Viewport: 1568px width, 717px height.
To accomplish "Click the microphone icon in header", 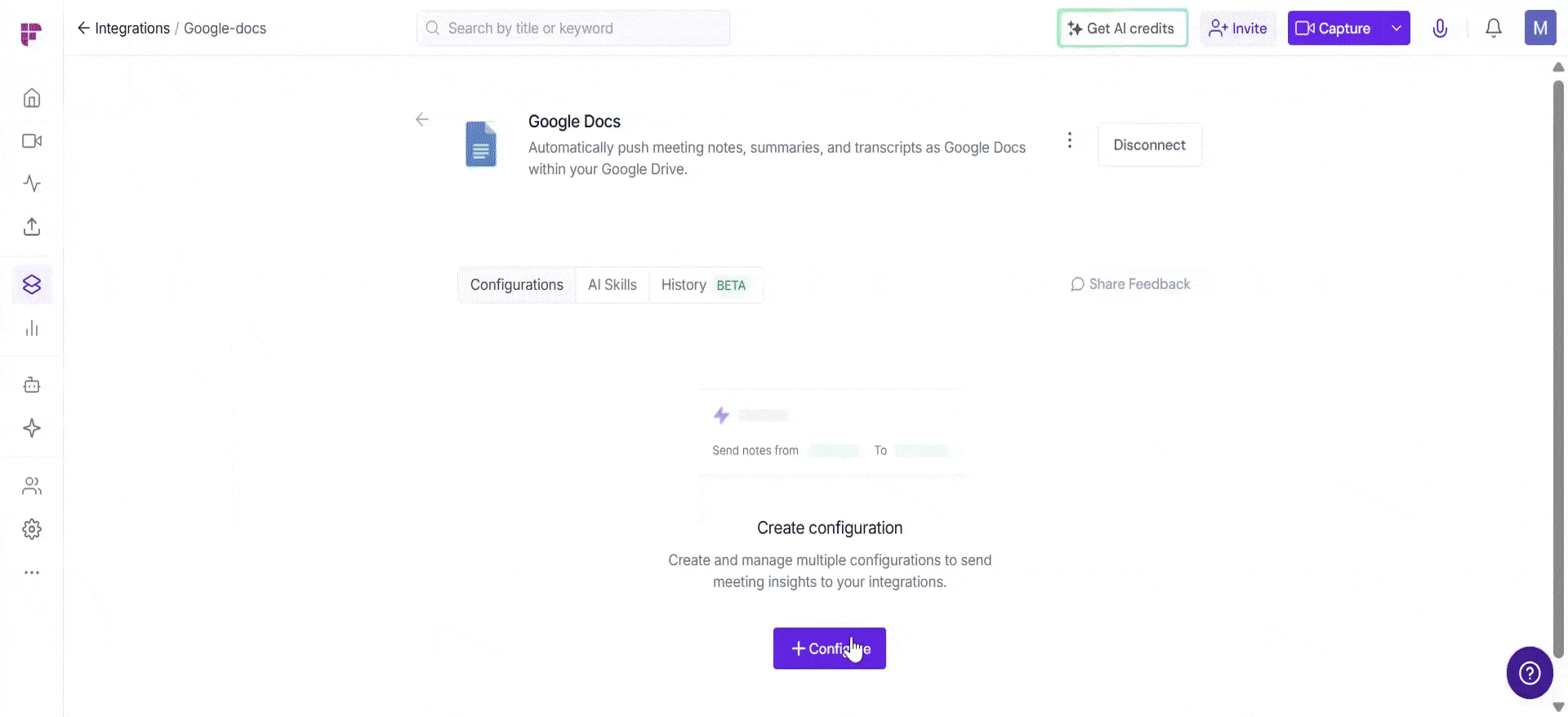I will click(1440, 29).
